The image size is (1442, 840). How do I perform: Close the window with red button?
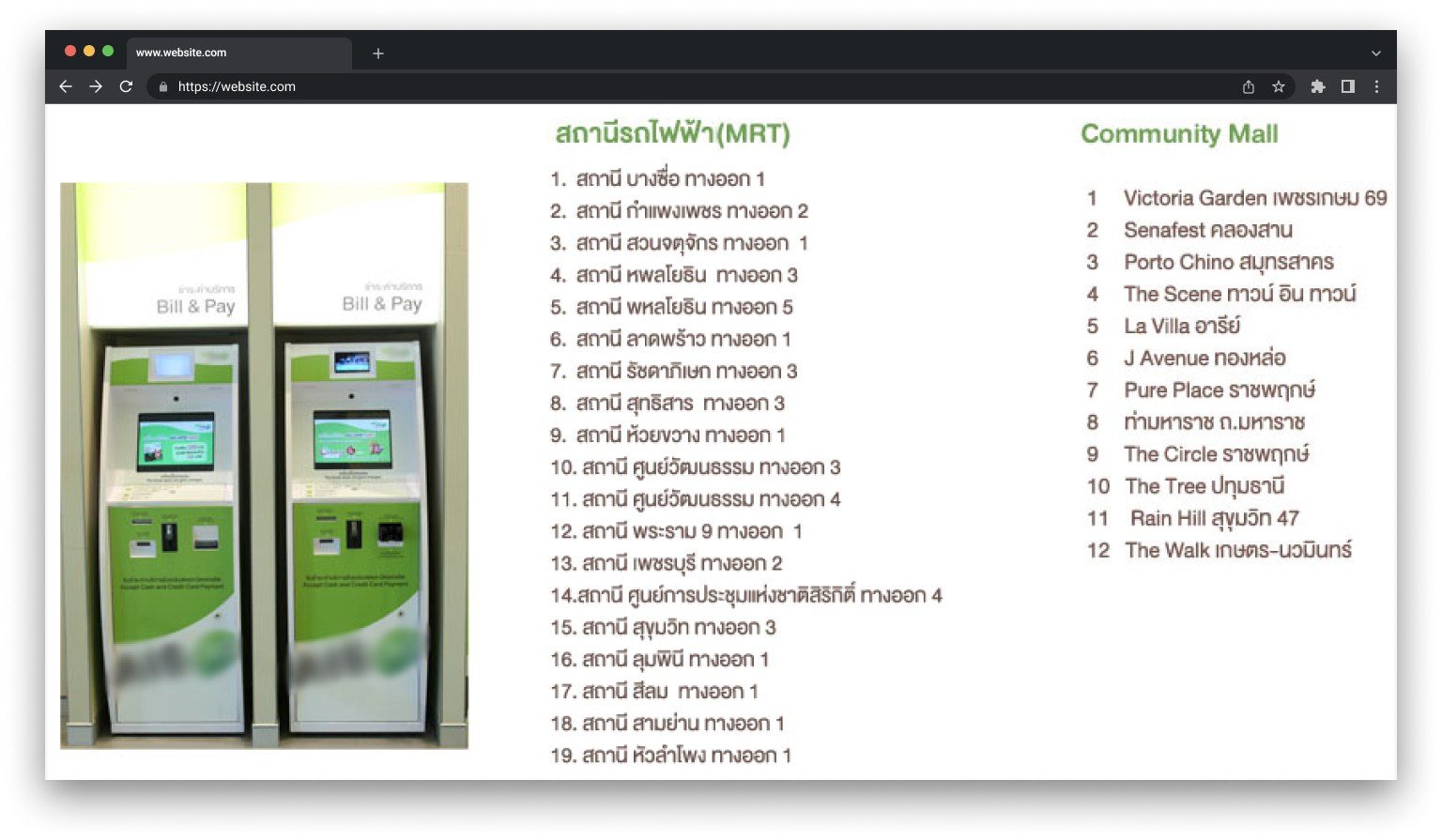point(70,51)
